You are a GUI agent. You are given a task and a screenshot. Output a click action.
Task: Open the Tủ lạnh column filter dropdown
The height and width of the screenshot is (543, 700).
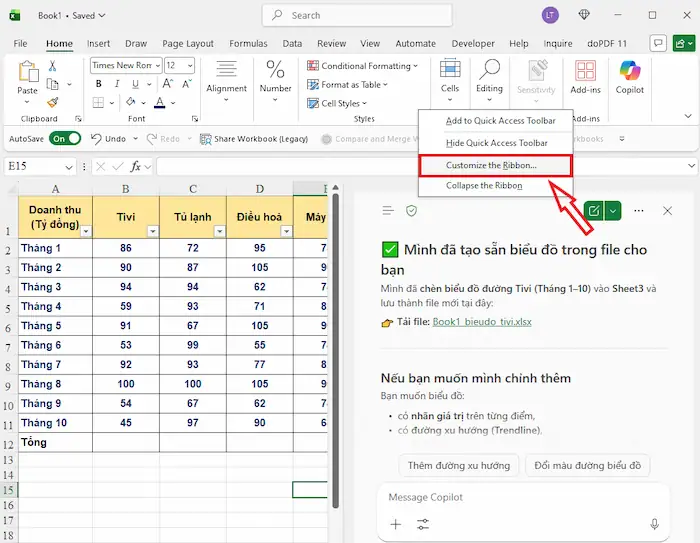point(218,231)
